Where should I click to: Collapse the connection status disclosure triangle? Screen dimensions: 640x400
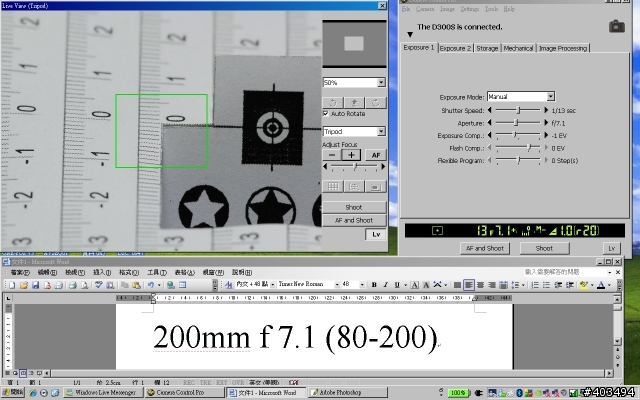click(410, 35)
